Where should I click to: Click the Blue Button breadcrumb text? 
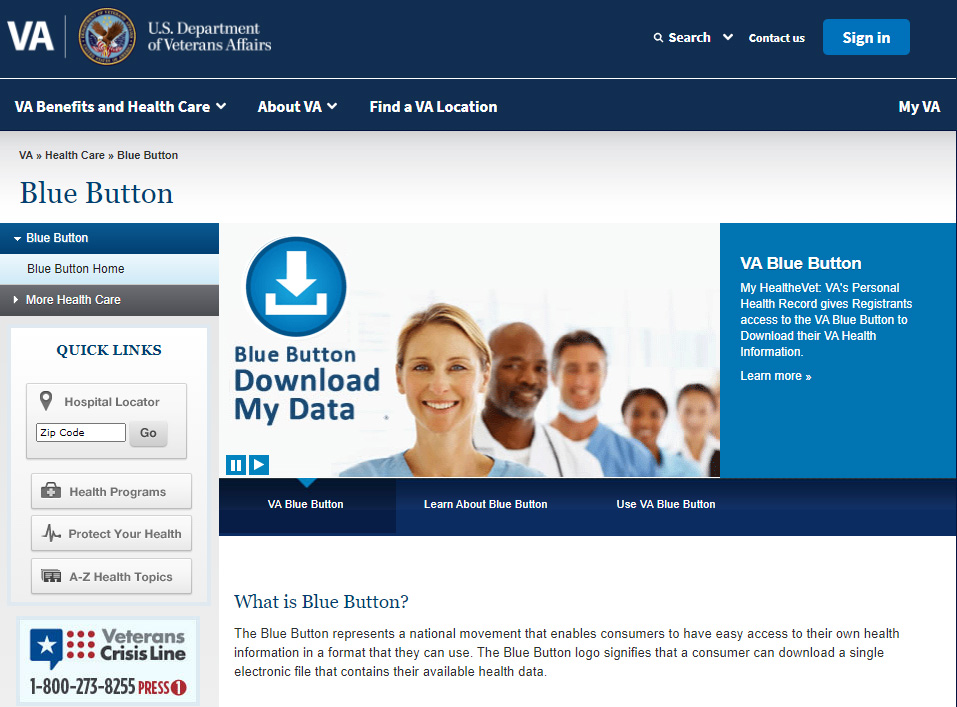click(x=147, y=155)
